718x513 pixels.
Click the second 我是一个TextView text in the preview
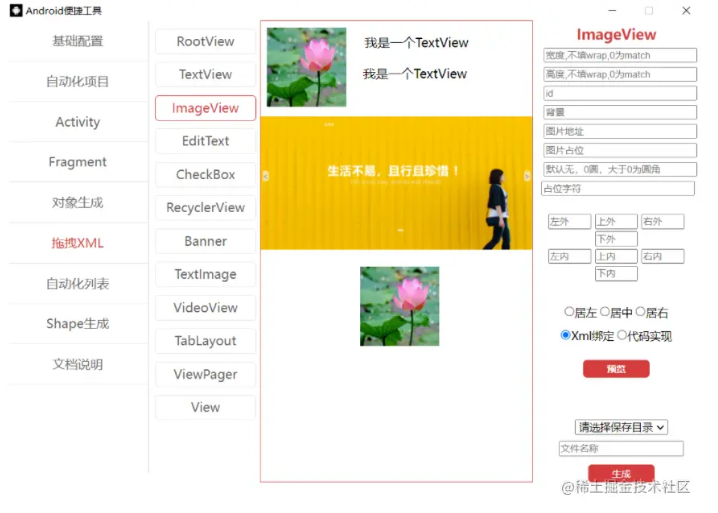(x=415, y=74)
